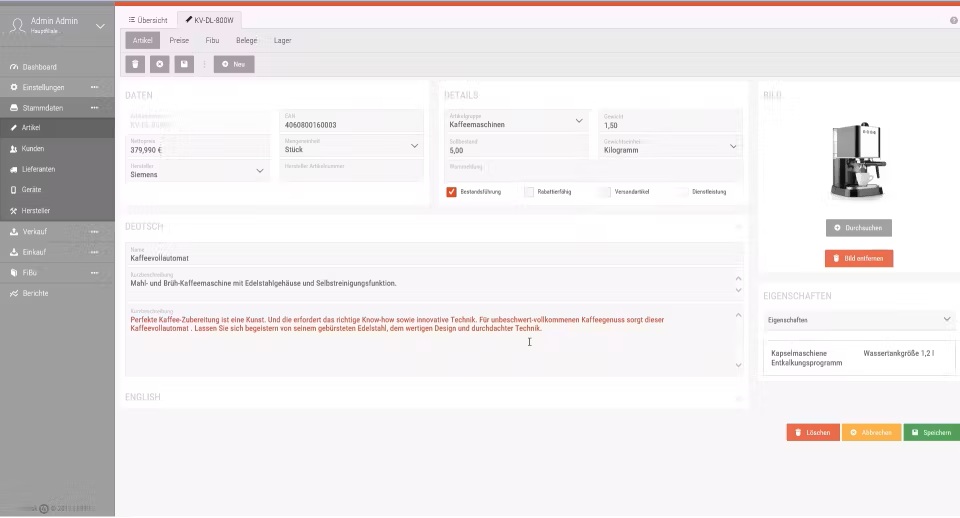This screenshot has height=518, width=960.
Task: Click the cancel X icon in toolbar
Action: (159, 64)
